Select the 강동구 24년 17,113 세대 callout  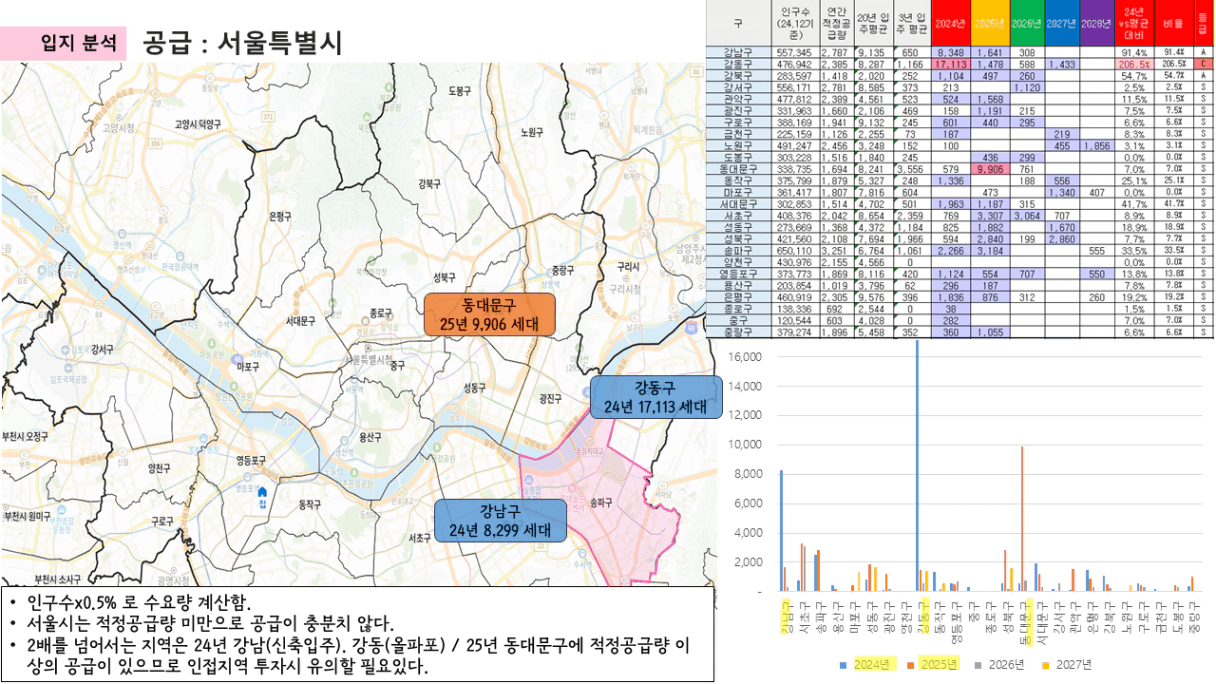[x=656, y=397]
